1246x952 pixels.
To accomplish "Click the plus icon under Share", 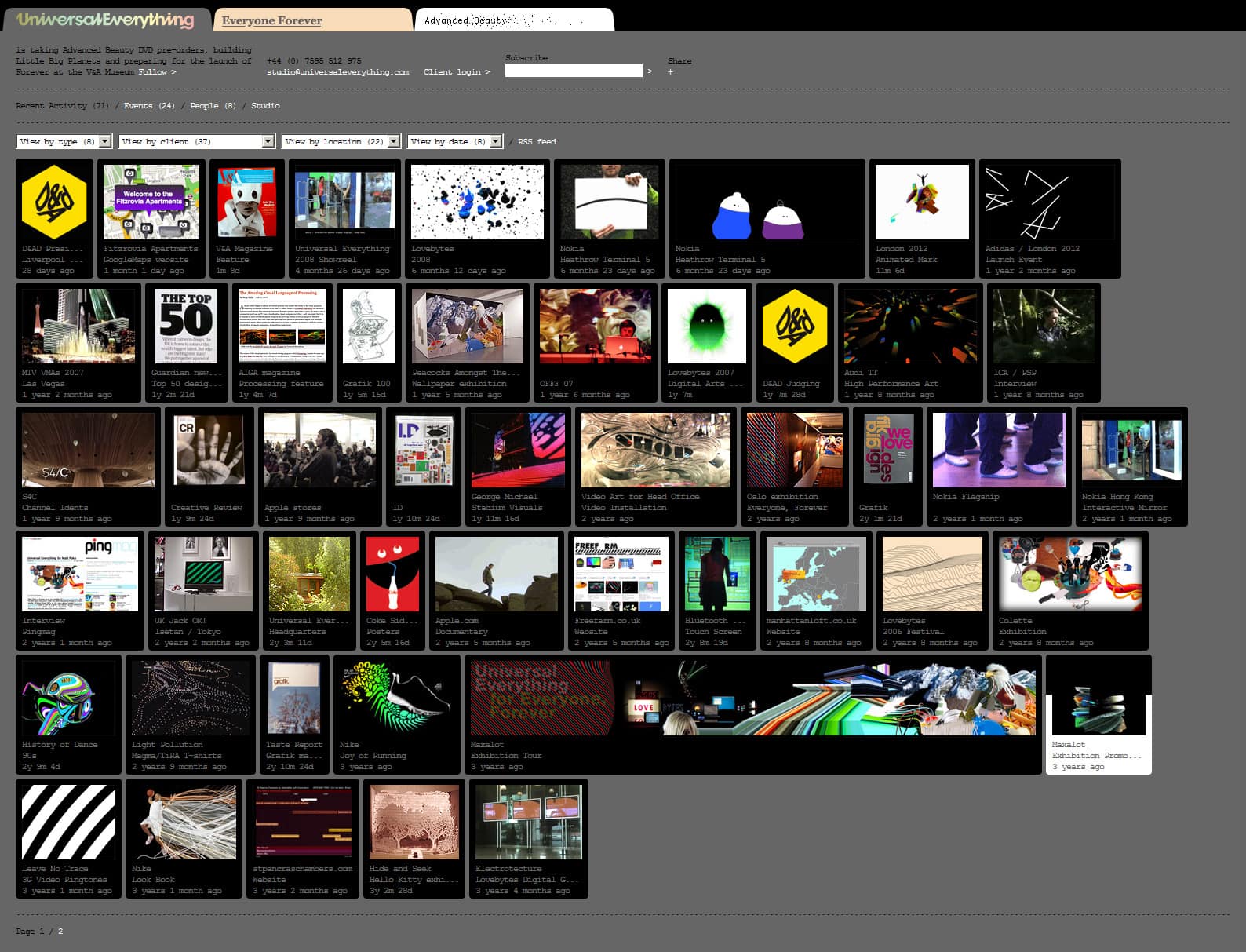I will click(x=670, y=72).
